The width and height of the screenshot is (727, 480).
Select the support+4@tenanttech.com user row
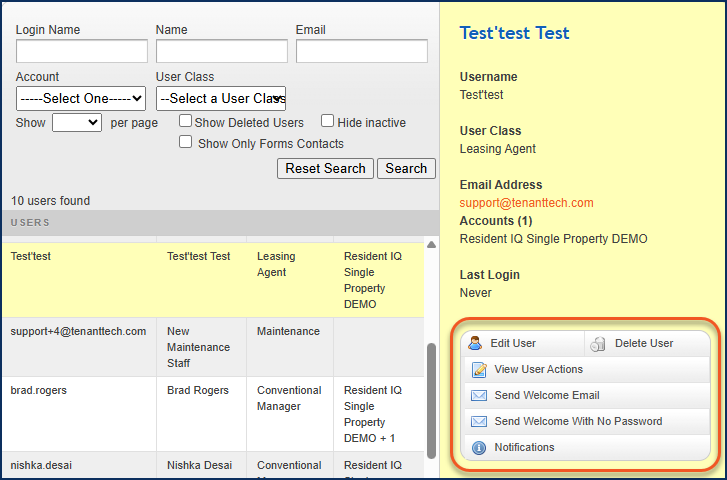(x=213, y=347)
